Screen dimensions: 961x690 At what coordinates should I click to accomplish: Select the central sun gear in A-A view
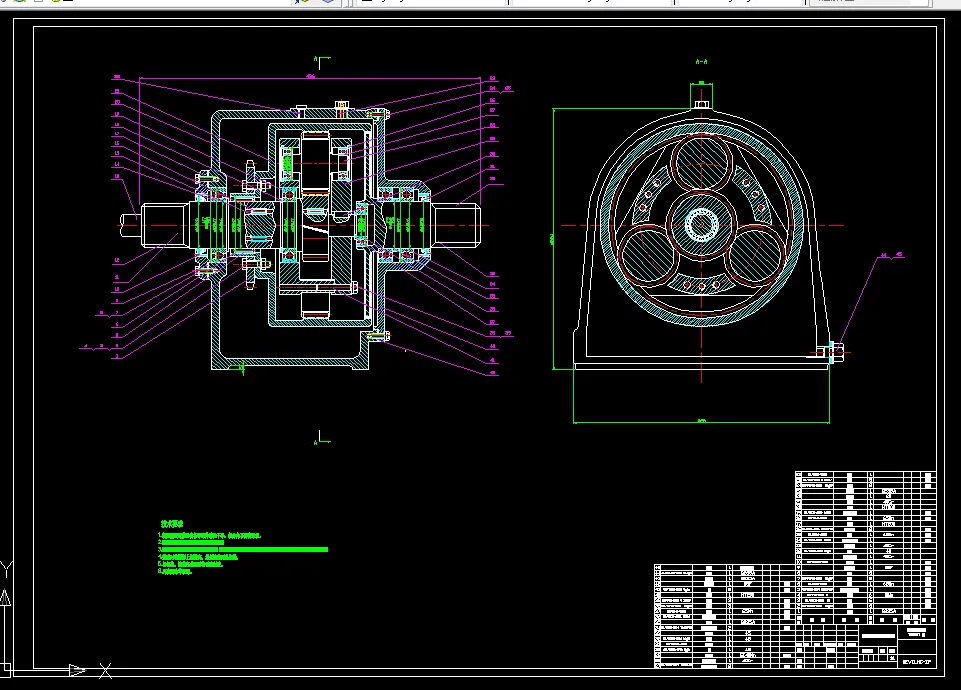coord(701,225)
